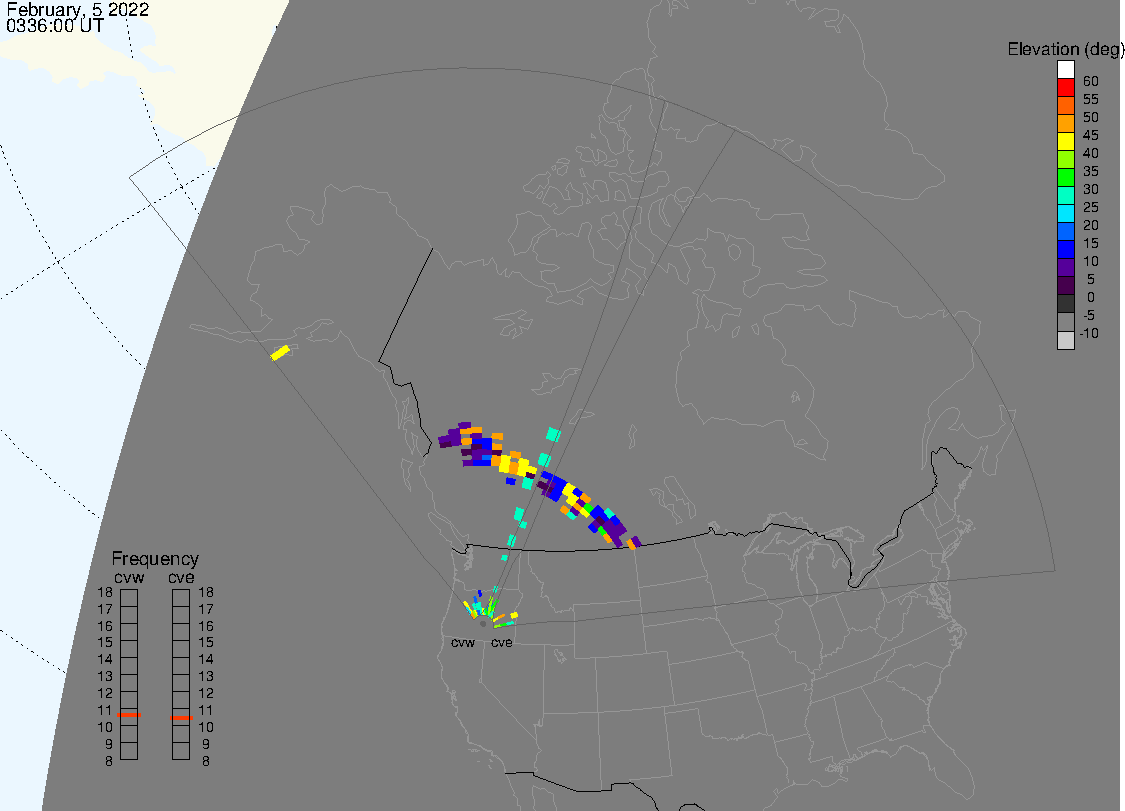Click "8" on the cve frequency scale

click(206, 761)
